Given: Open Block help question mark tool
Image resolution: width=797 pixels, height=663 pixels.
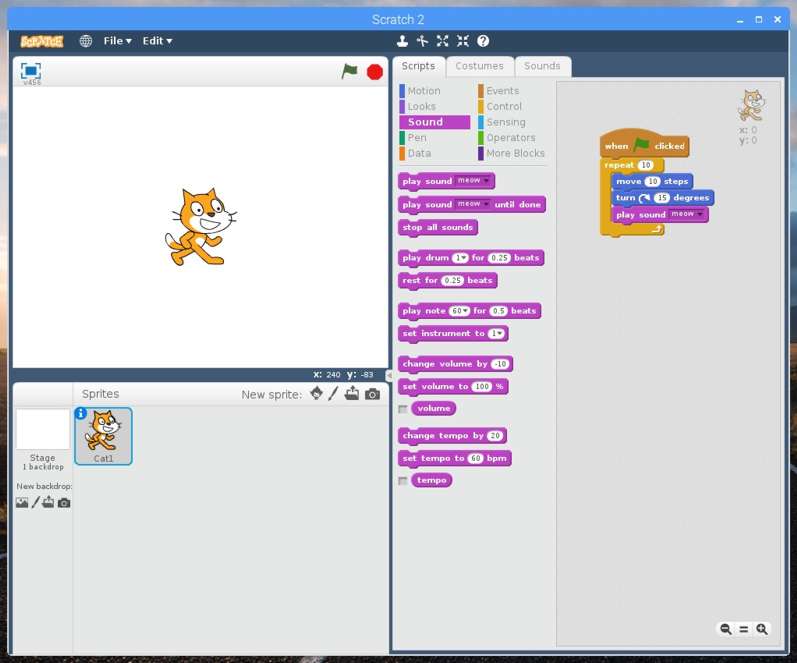Looking at the screenshot, I should pos(483,41).
